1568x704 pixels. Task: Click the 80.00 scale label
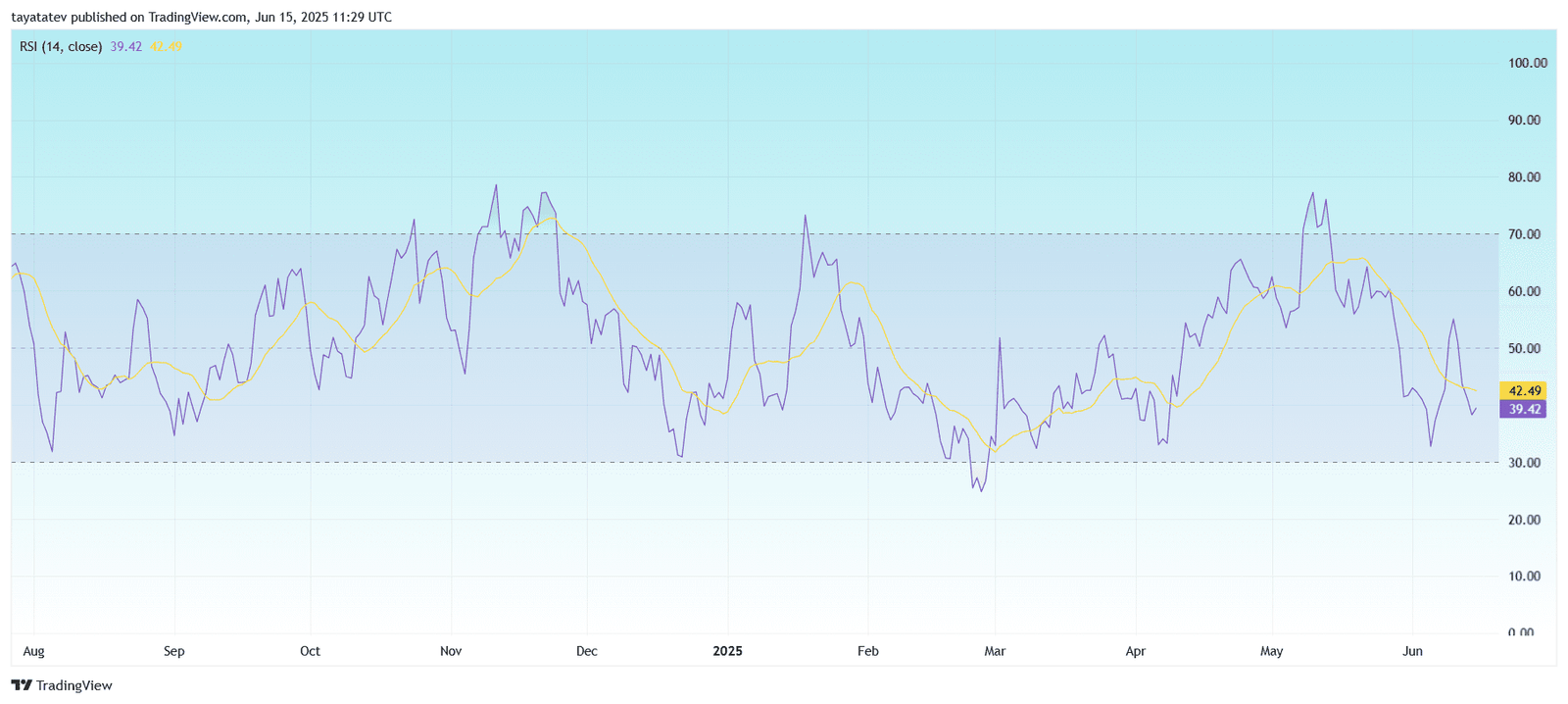point(1525,177)
